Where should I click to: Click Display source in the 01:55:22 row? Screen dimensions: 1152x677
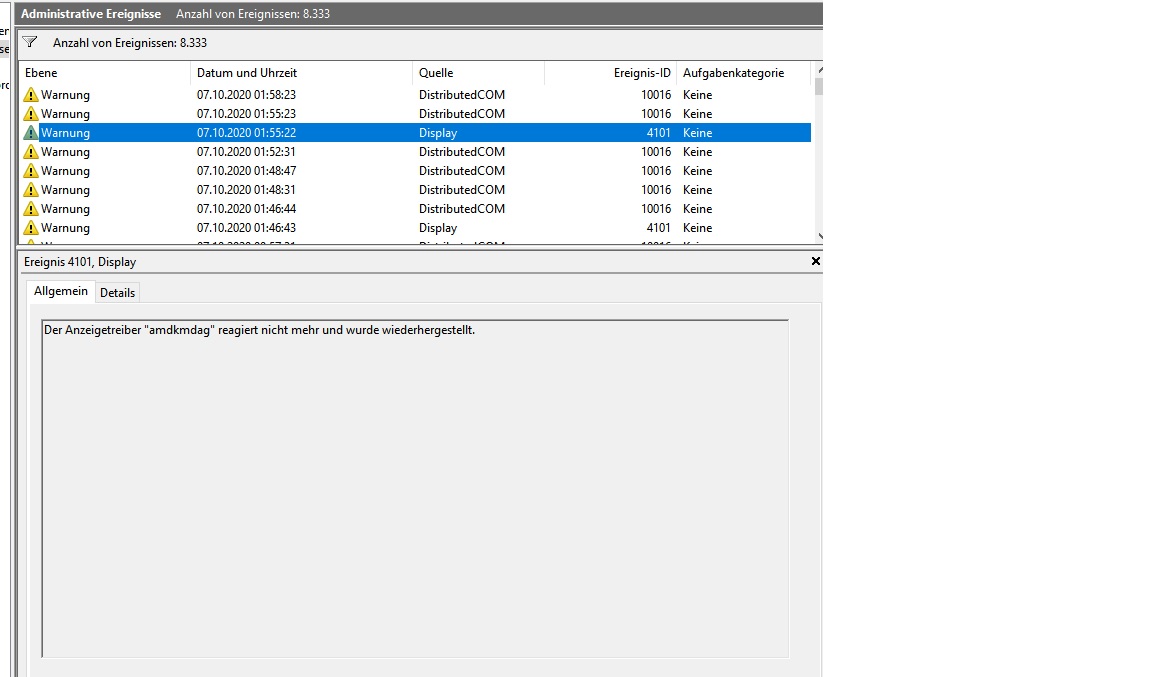438,133
